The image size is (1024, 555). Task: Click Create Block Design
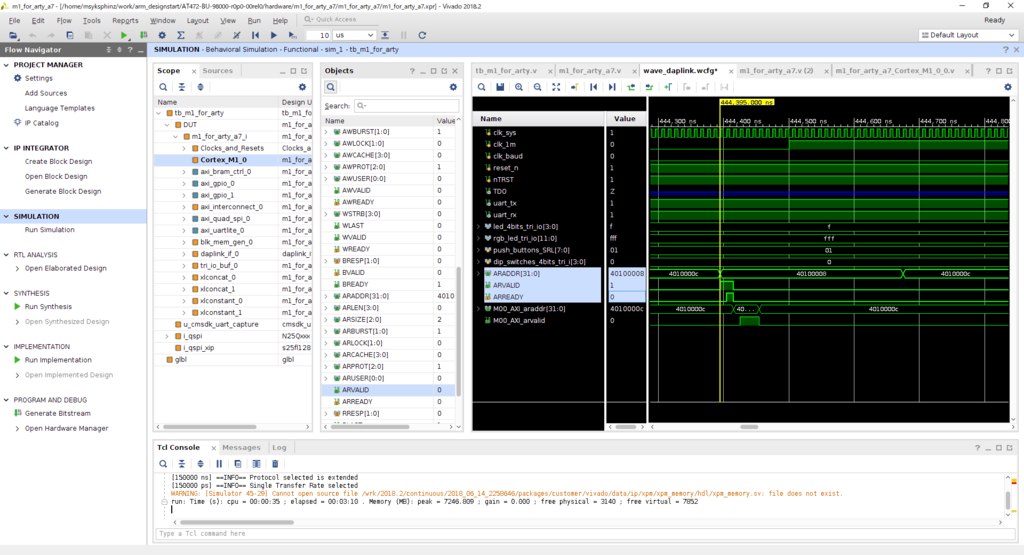pyautogui.click(x=58, y=161)
